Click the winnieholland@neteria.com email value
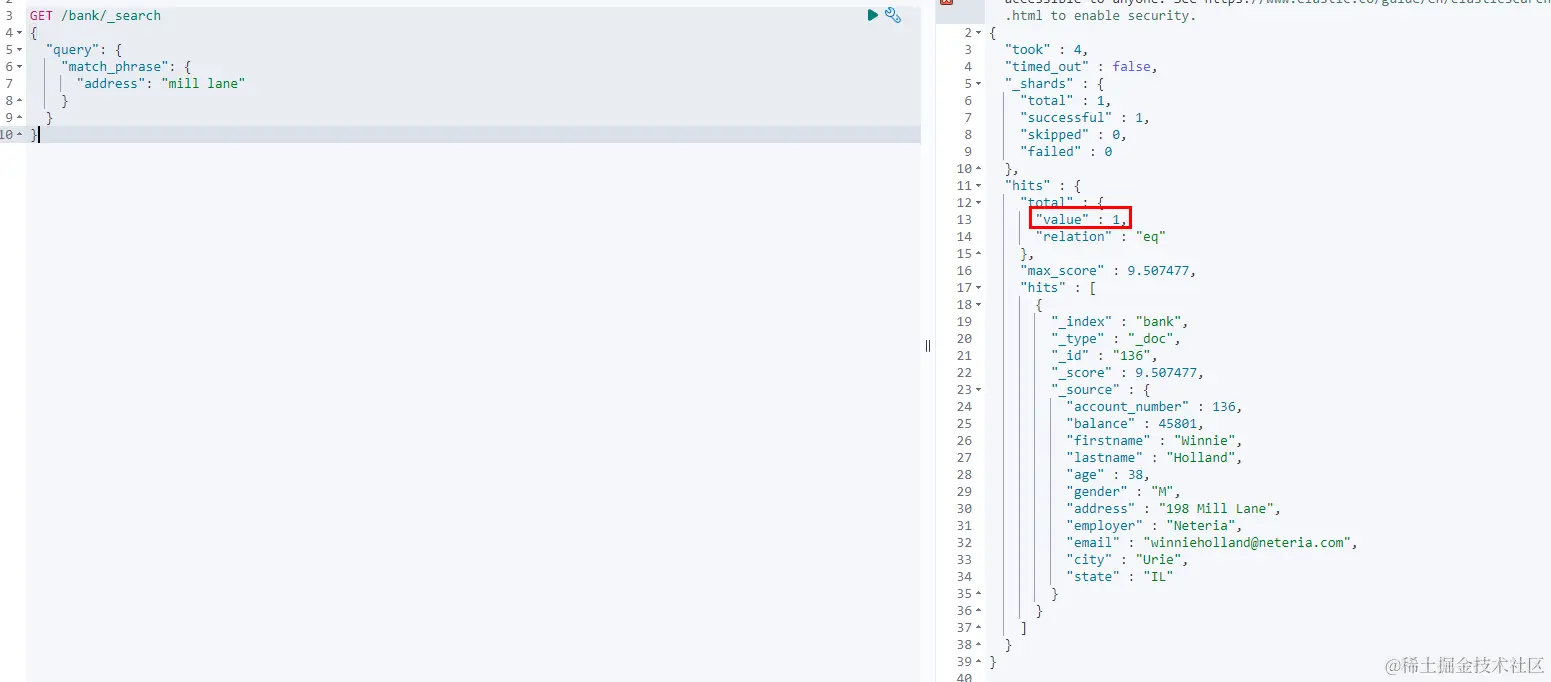Viewport: 1551px width, 682px height. (x=1247, y=543)
